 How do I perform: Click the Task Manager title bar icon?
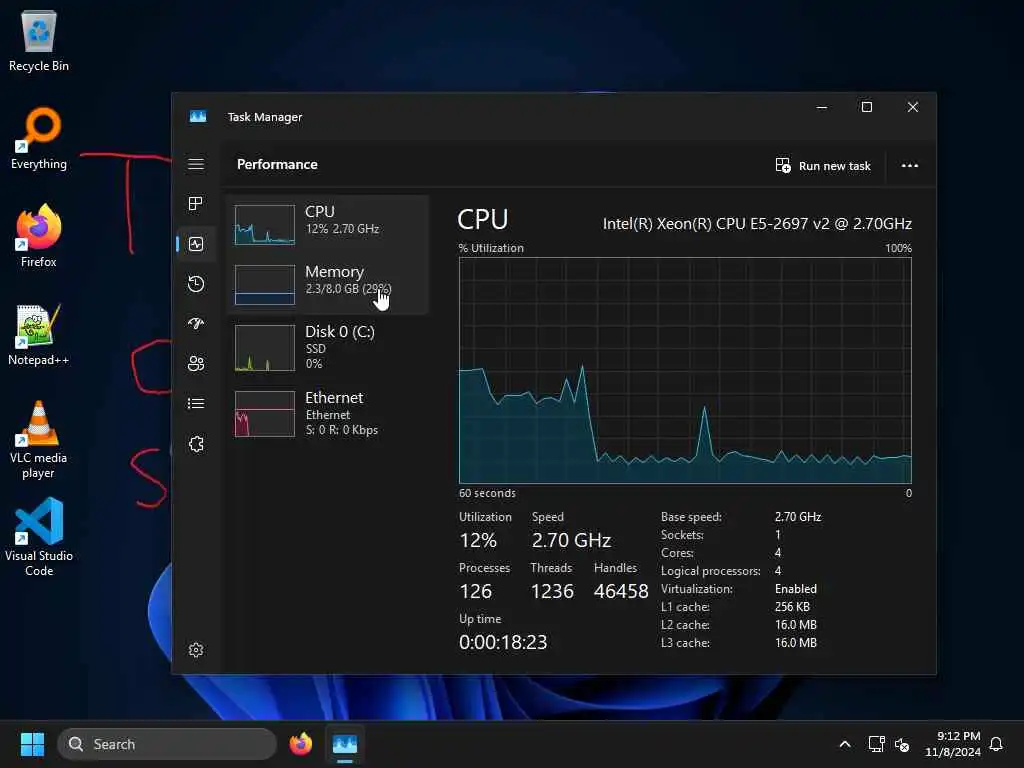(x=198, y=117)
